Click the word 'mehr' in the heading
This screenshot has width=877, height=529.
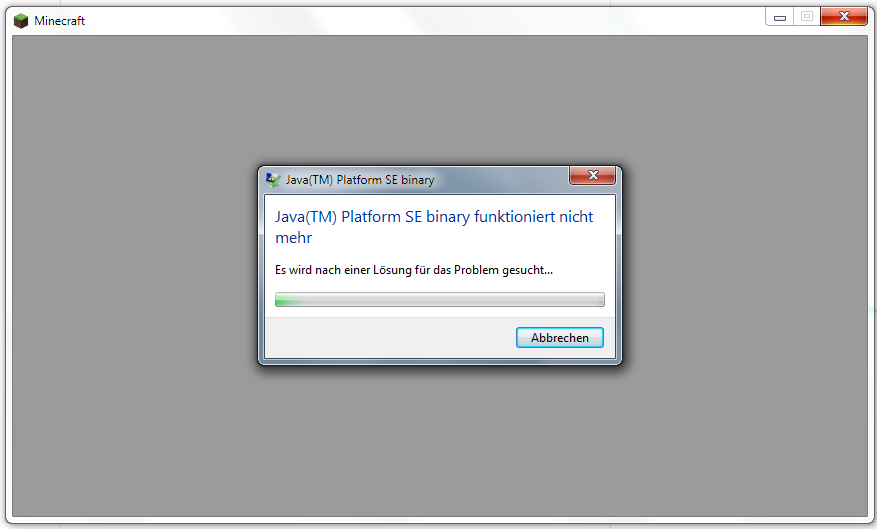click(294, 238)
